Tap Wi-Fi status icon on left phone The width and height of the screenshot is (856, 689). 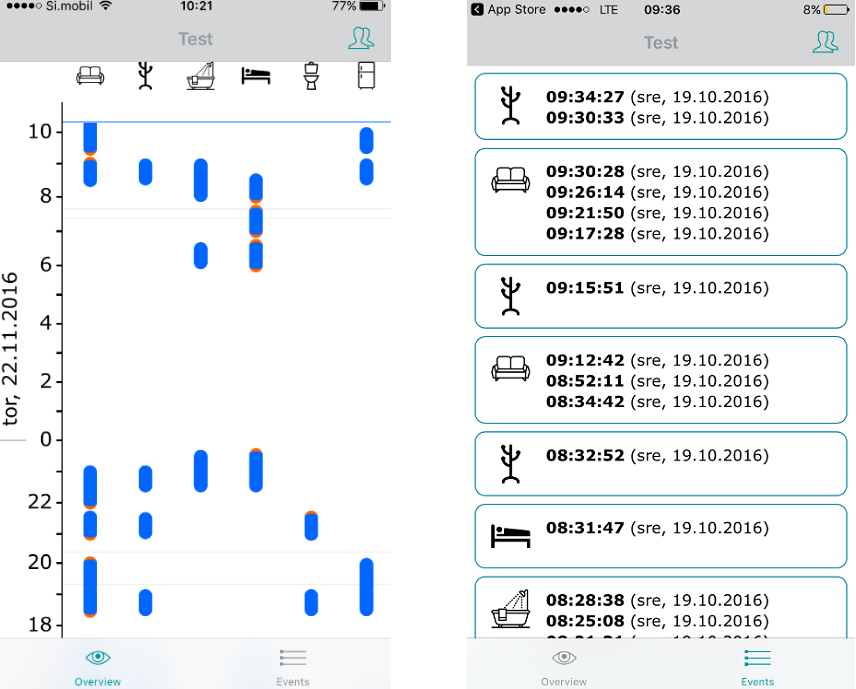tap(106, 6)
